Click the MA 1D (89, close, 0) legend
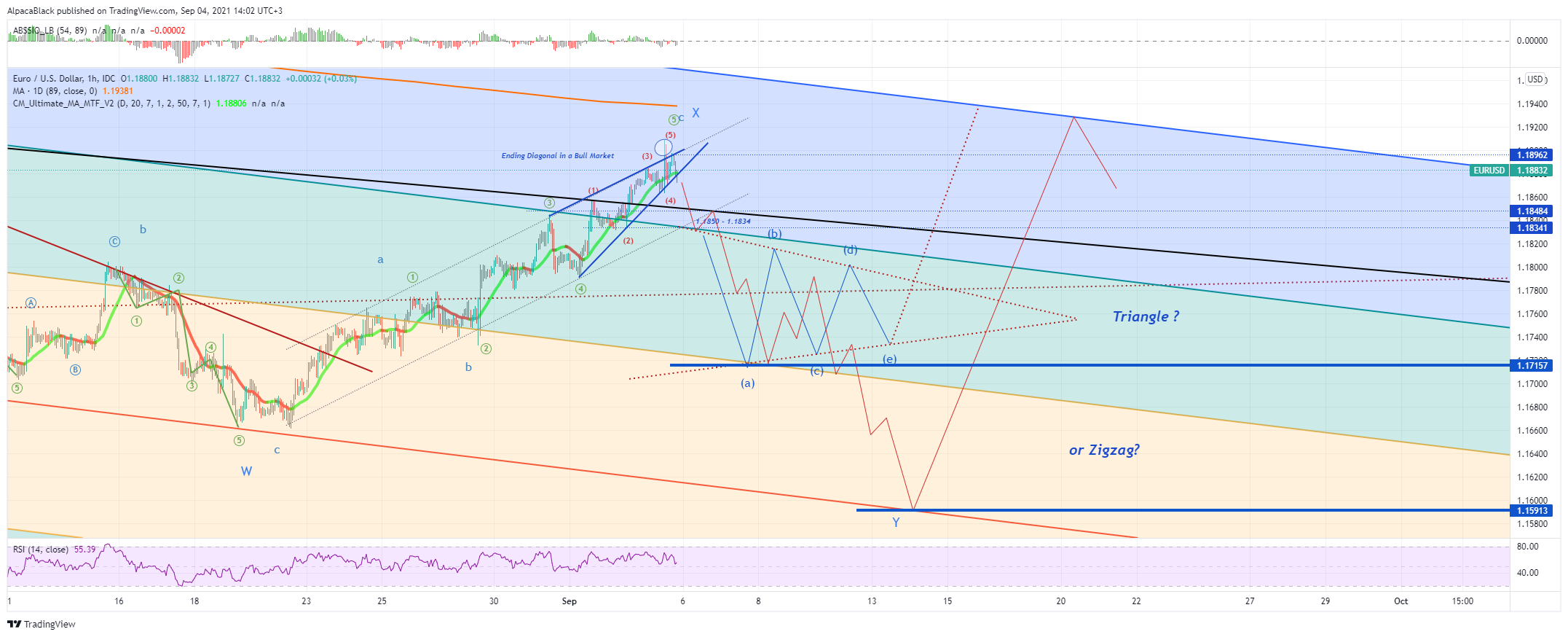 pyautogui.click(x=55, y=91)
